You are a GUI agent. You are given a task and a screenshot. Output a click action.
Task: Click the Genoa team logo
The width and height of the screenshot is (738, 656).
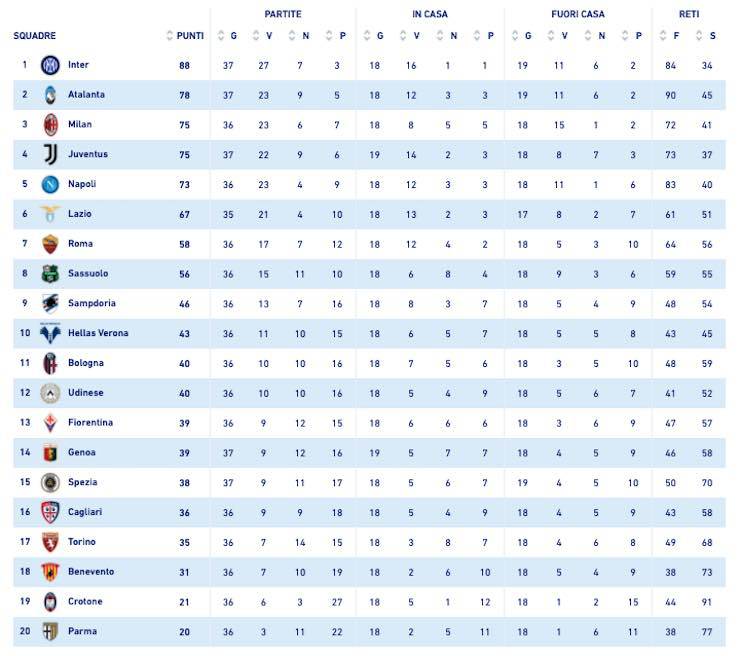coord(50,453)
